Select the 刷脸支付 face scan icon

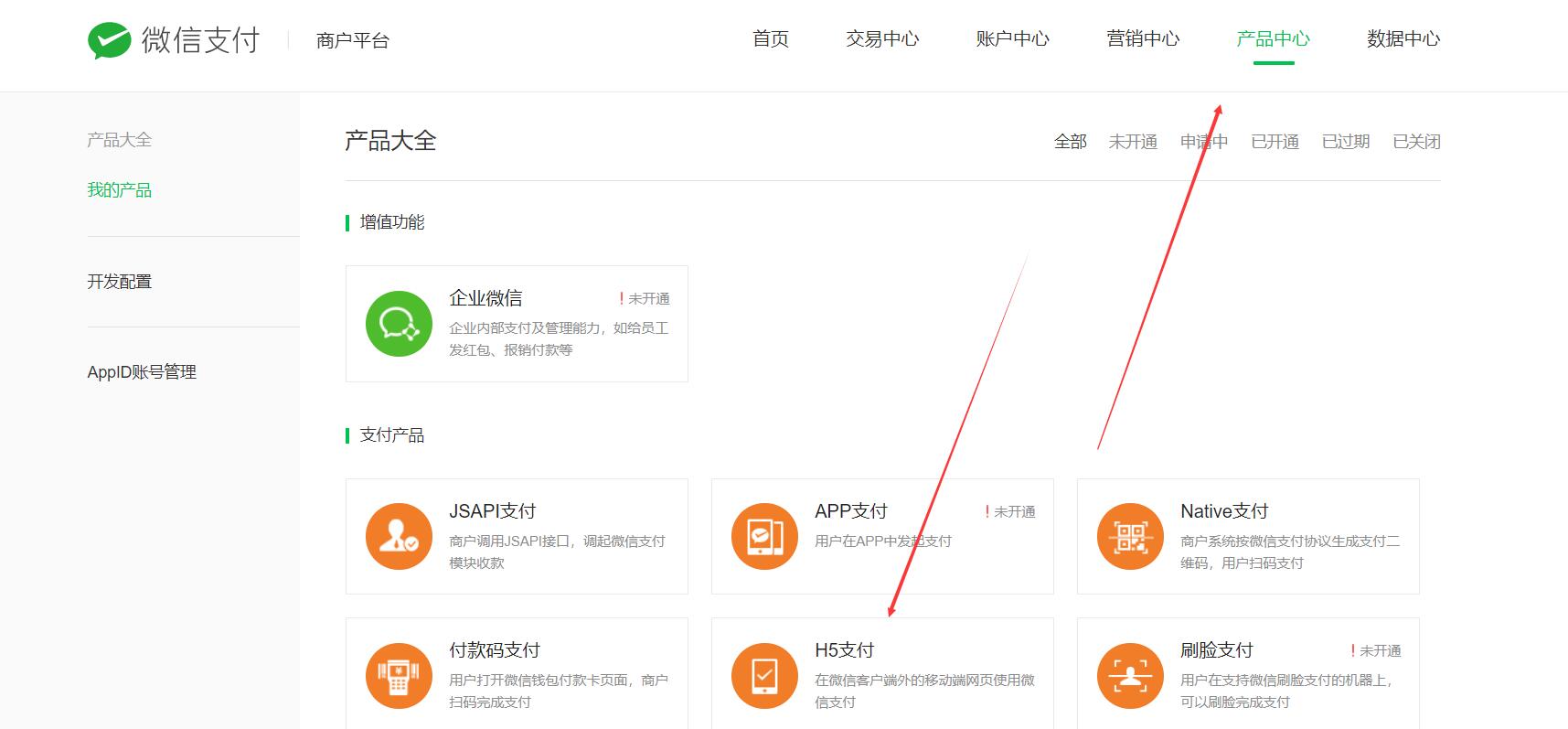tap(1130, 676)
